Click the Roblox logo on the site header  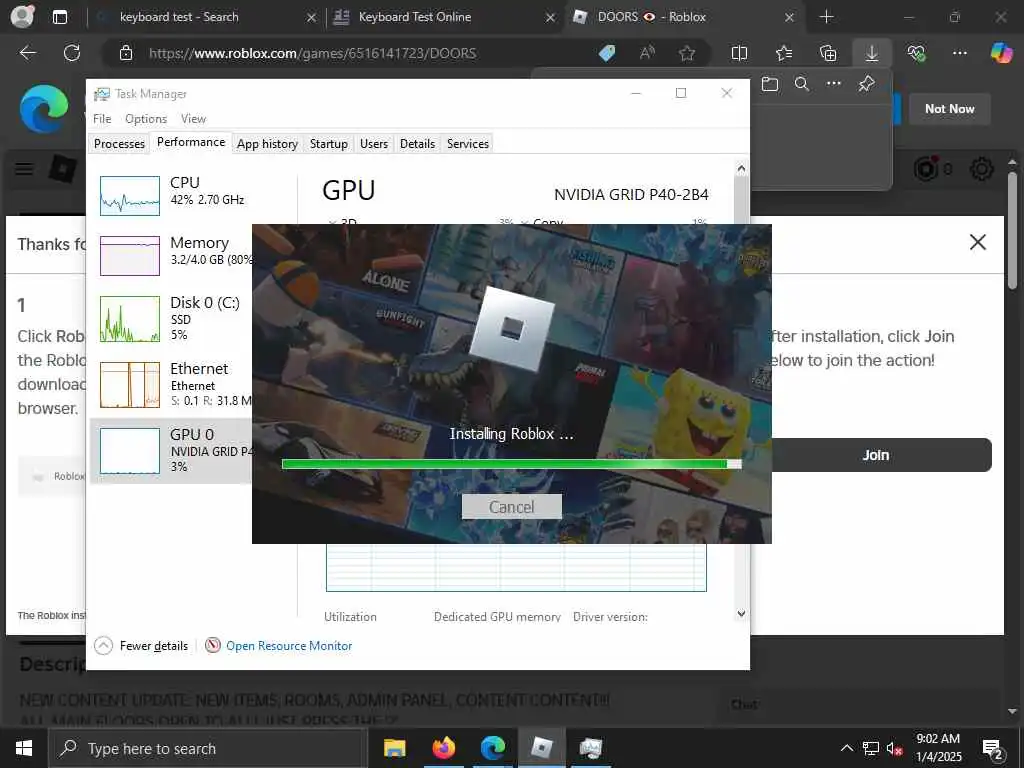tap(63, 169)
